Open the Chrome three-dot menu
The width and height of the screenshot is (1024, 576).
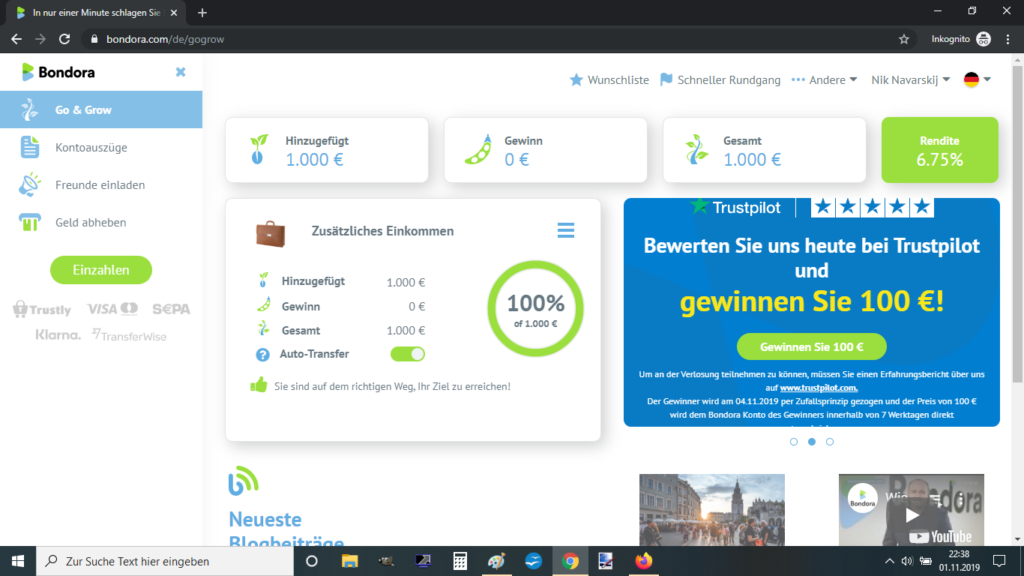tap(1008, 39)
